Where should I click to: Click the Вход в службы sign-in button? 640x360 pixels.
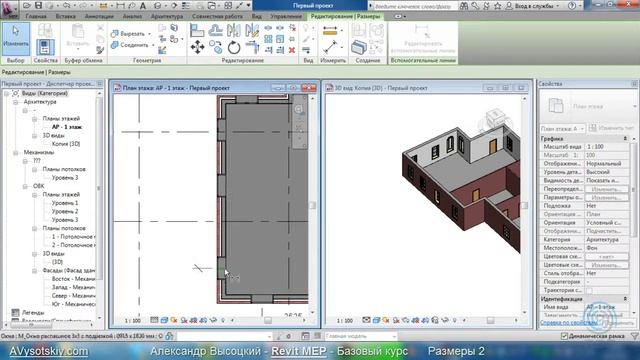coord(533,6)
